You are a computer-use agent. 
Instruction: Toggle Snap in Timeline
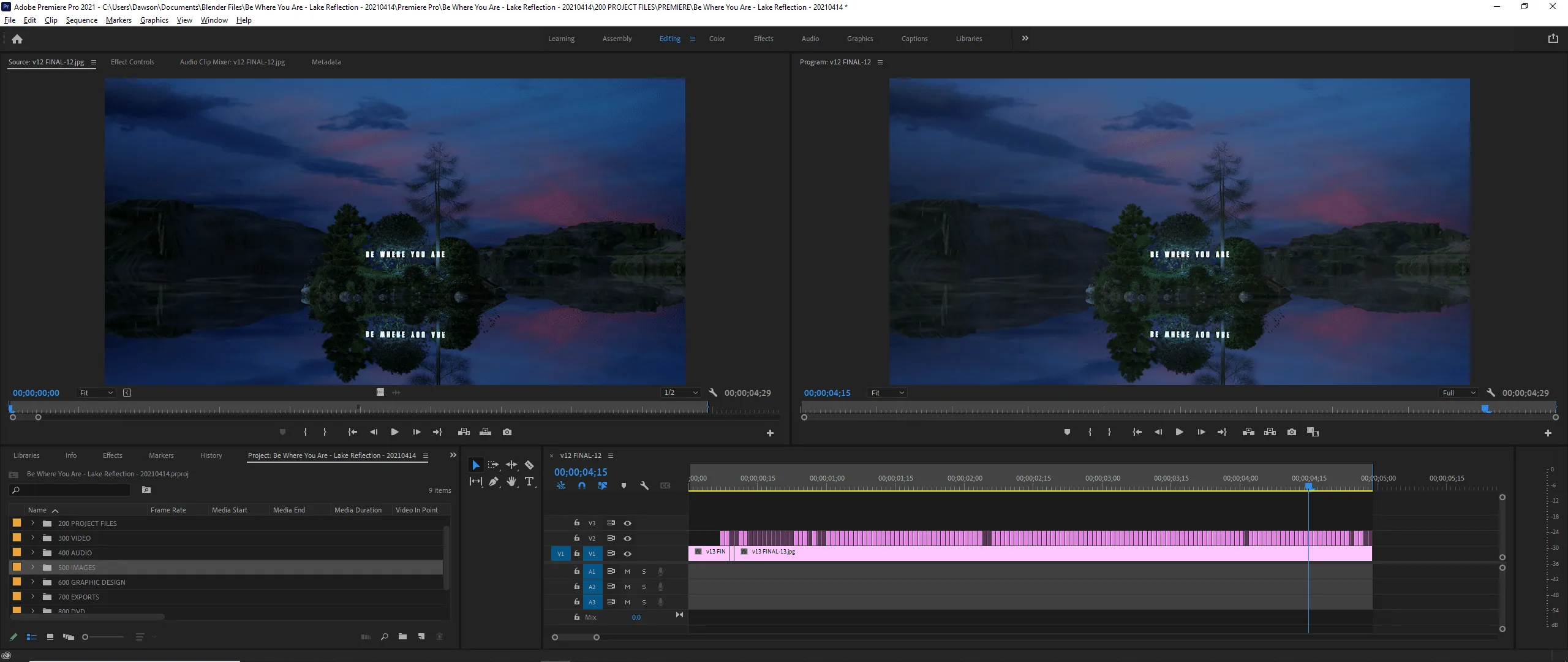click(582, 486)
